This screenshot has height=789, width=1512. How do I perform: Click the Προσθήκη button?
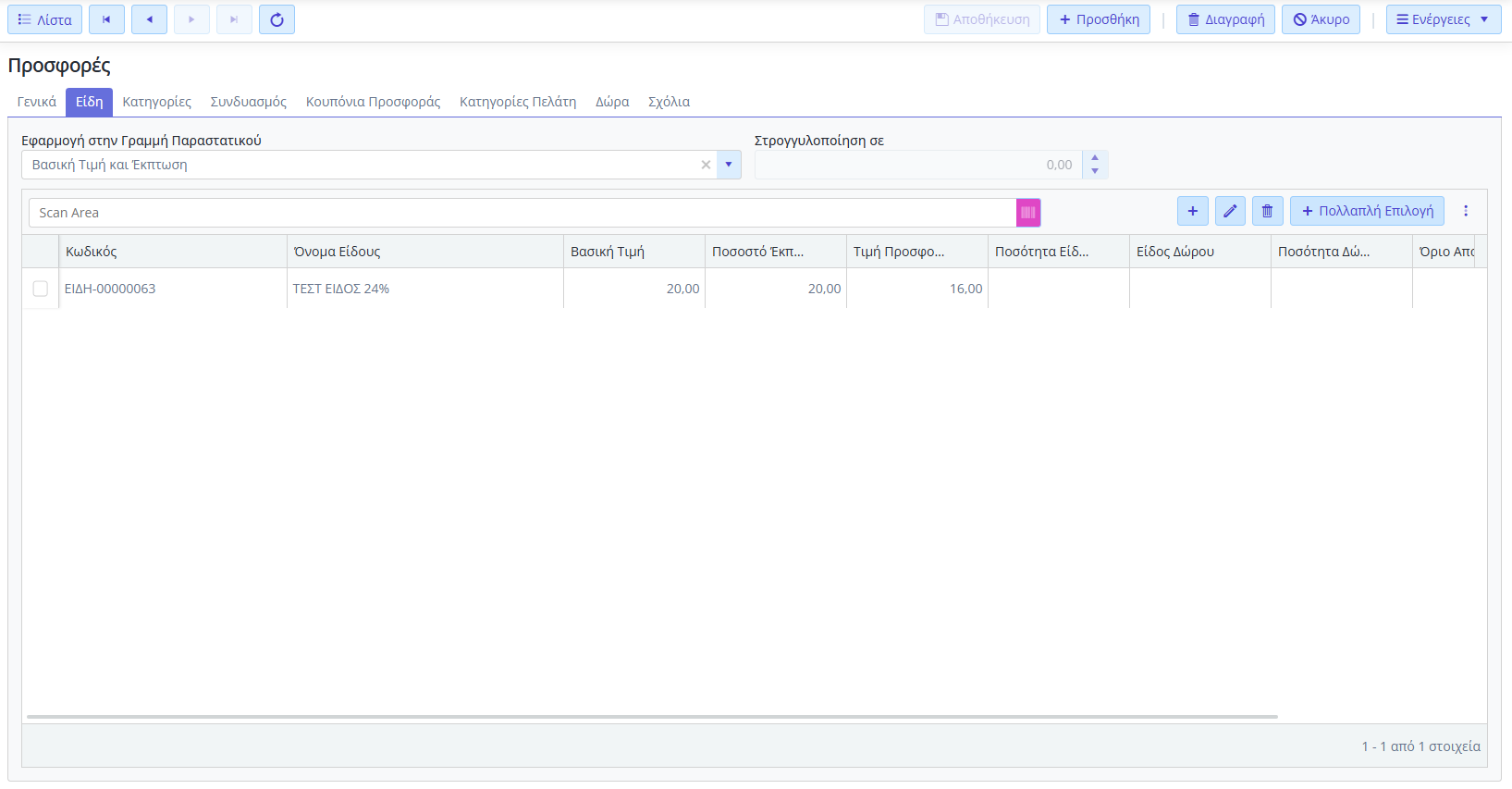pyautogui.click(x=1098, y=19)
